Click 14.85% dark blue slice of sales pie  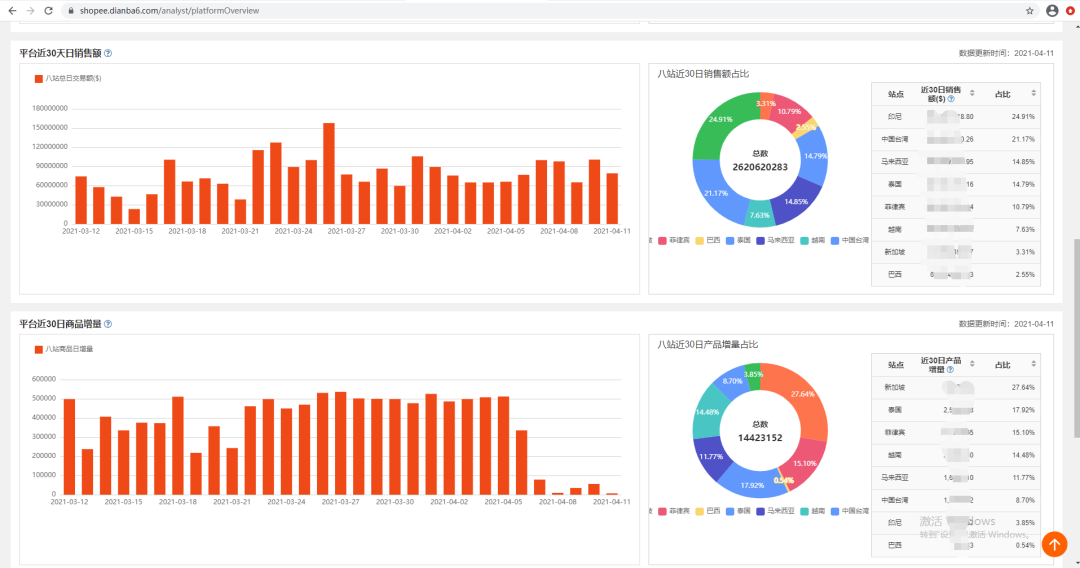[x=796, y=202]
